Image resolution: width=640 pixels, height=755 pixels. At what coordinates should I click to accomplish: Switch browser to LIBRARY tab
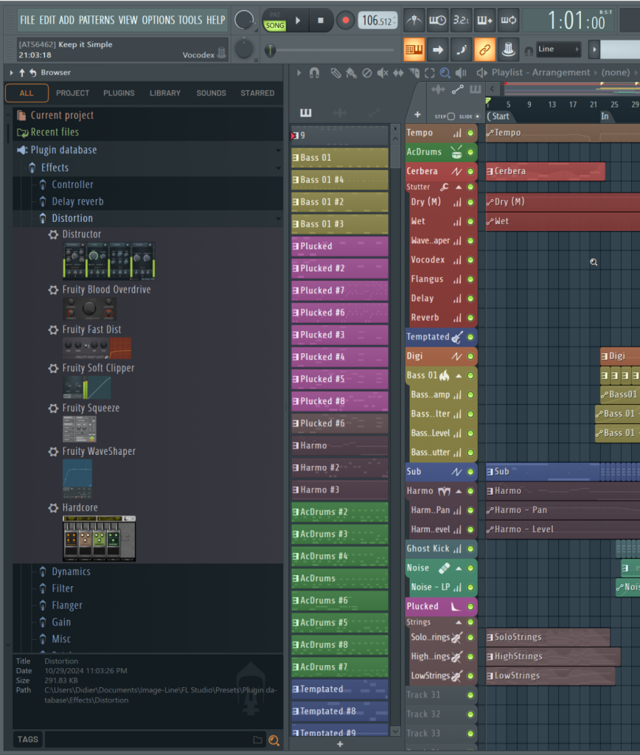click(x=165, y=93)
